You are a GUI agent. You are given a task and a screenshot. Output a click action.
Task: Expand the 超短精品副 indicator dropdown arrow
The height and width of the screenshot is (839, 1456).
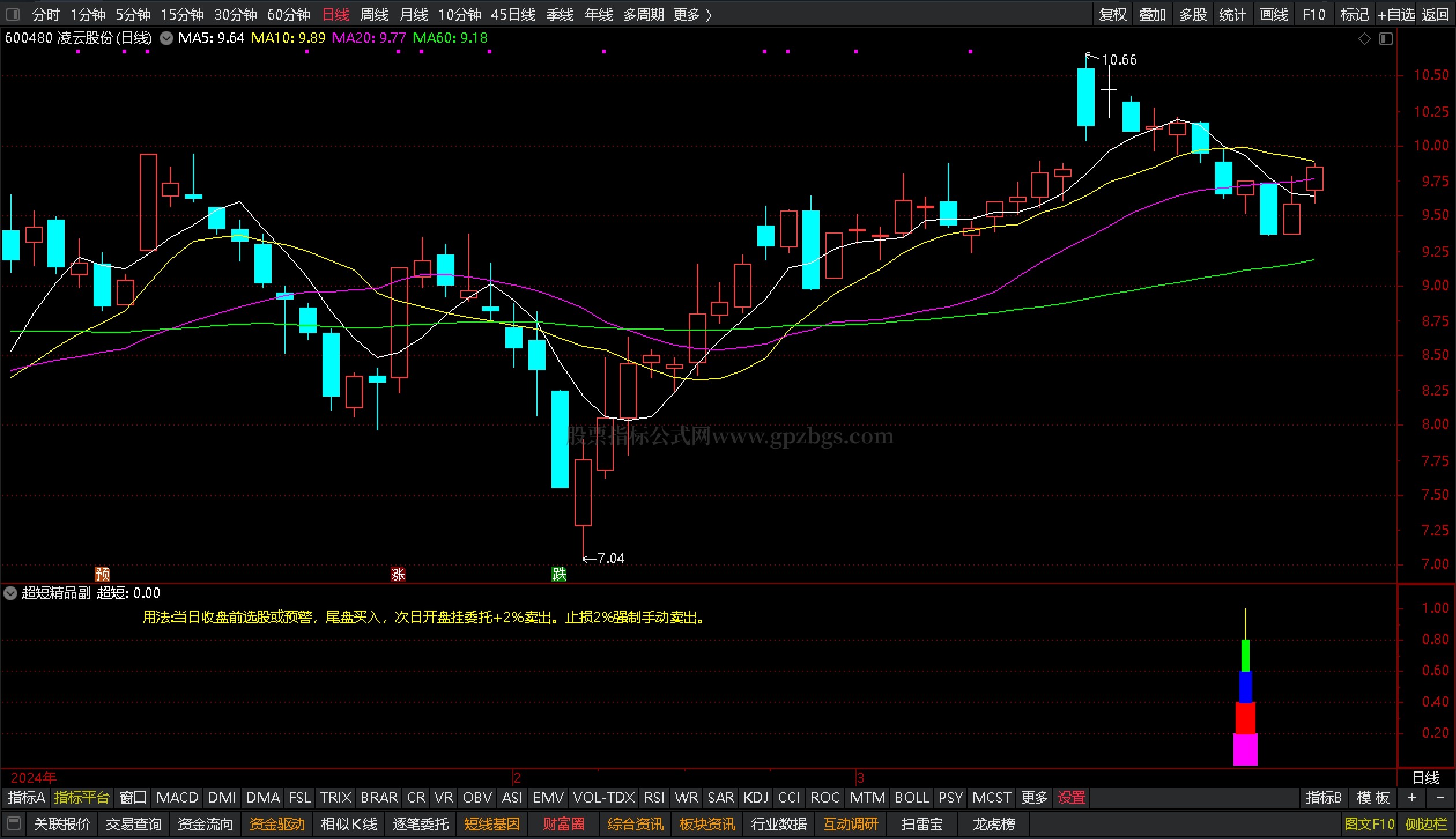(x=10, y=593)
